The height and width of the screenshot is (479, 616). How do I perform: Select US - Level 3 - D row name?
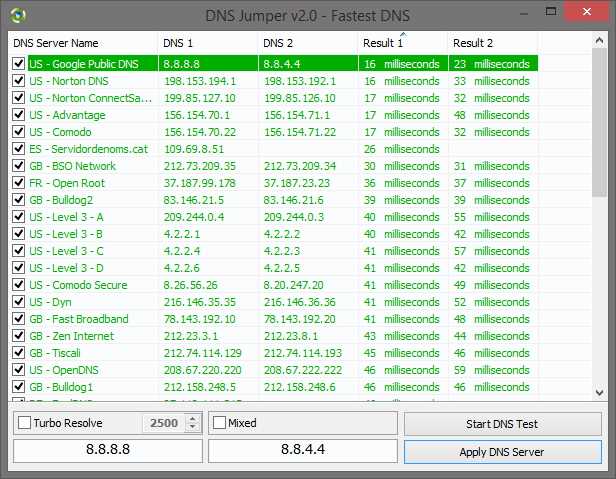pos(66,268)
